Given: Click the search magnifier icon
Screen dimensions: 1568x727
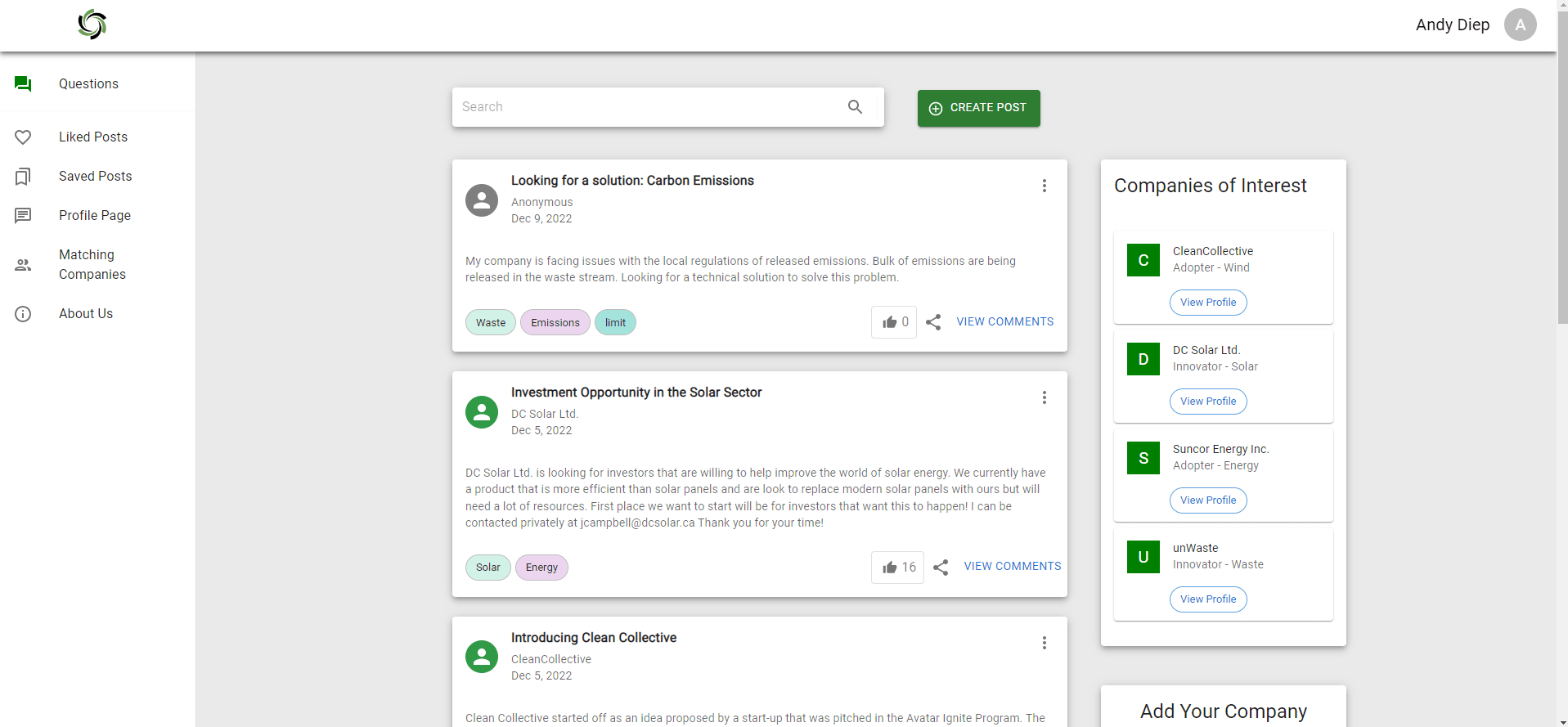Looking at the screenshot, I should coord(855,107).
